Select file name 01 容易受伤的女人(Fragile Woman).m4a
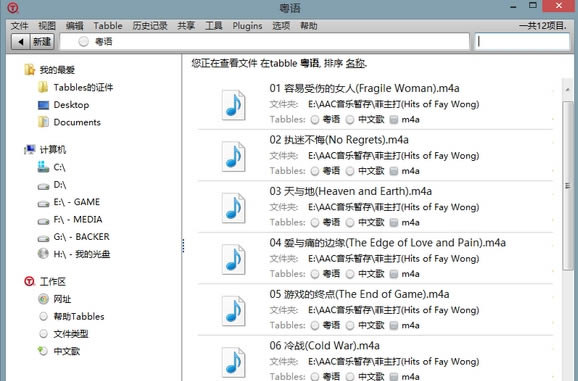This screenshot has width=578, height=381. pyautogui.click(x=364, y=88)
